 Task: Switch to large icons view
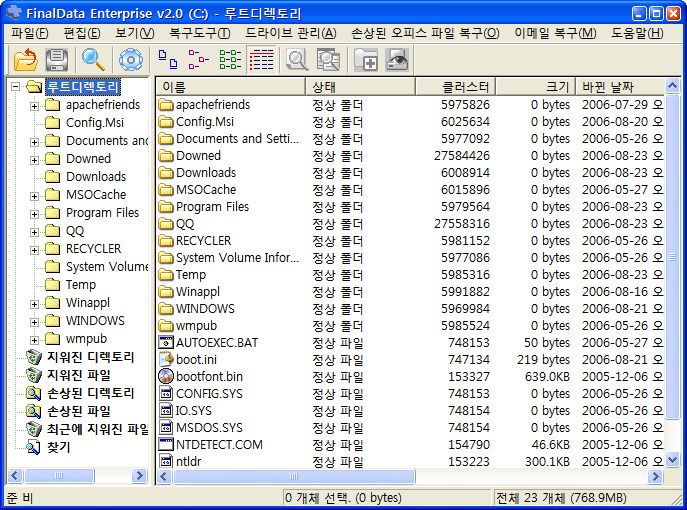click(x=168, y=60)
